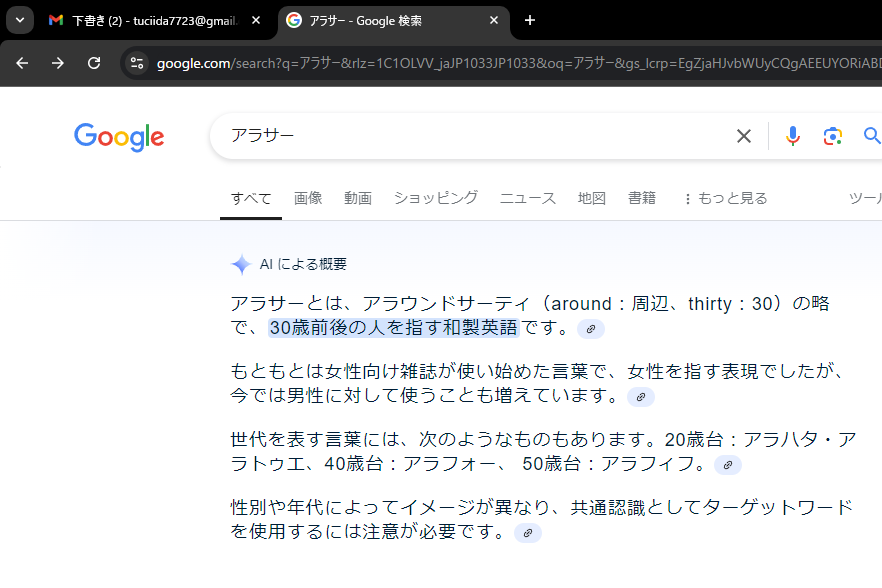Go forward to next page

coord(58,63)
